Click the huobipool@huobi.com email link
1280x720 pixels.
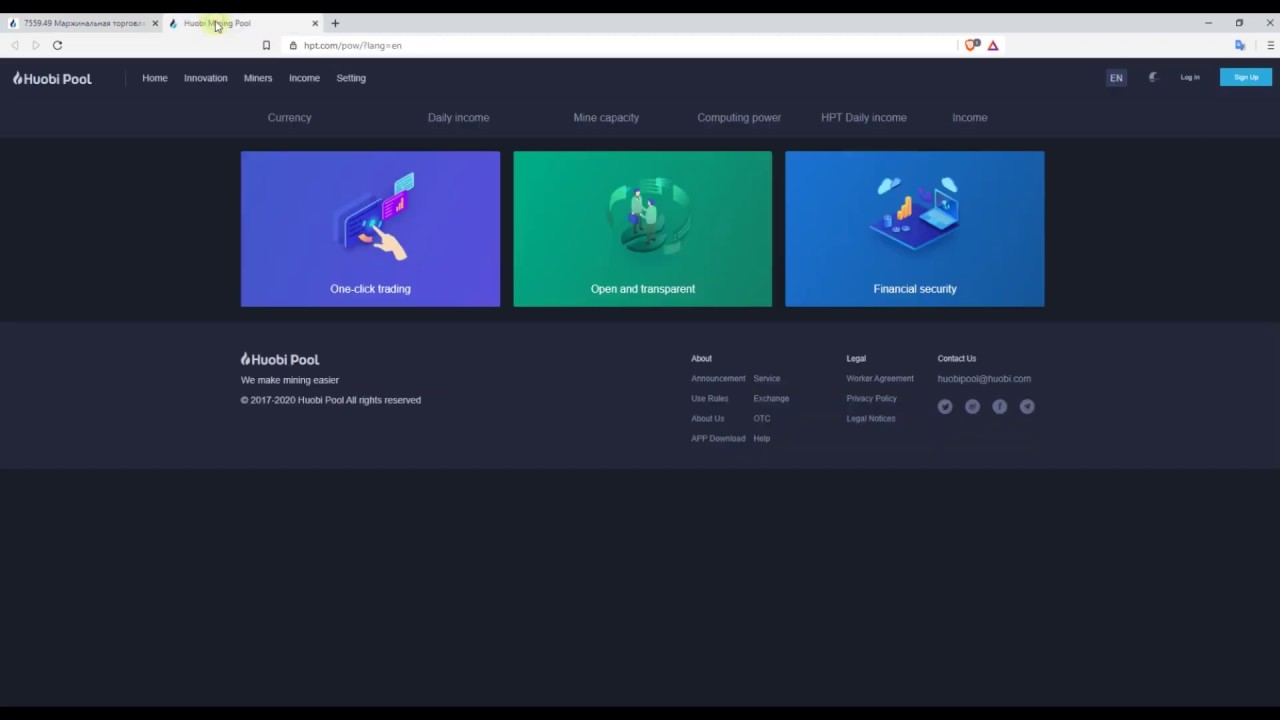coord(984,378)
